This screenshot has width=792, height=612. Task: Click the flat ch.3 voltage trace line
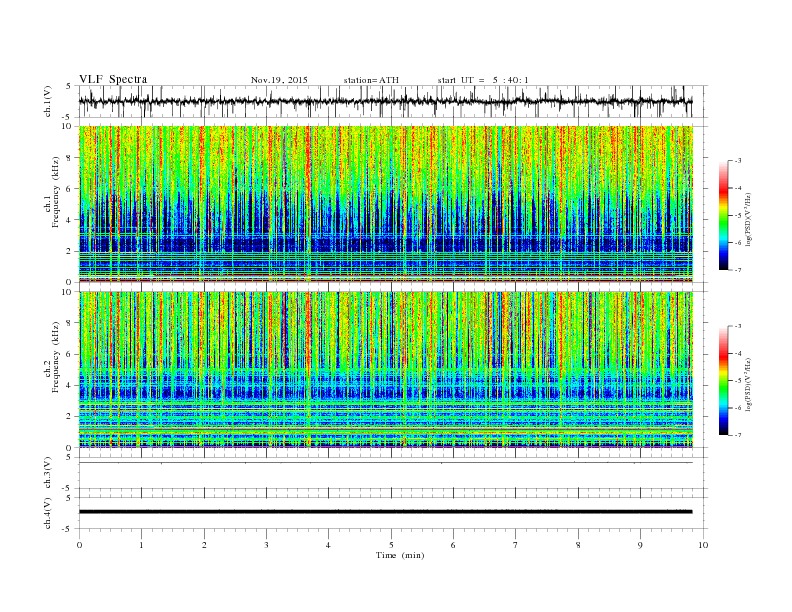click(386, 463)
